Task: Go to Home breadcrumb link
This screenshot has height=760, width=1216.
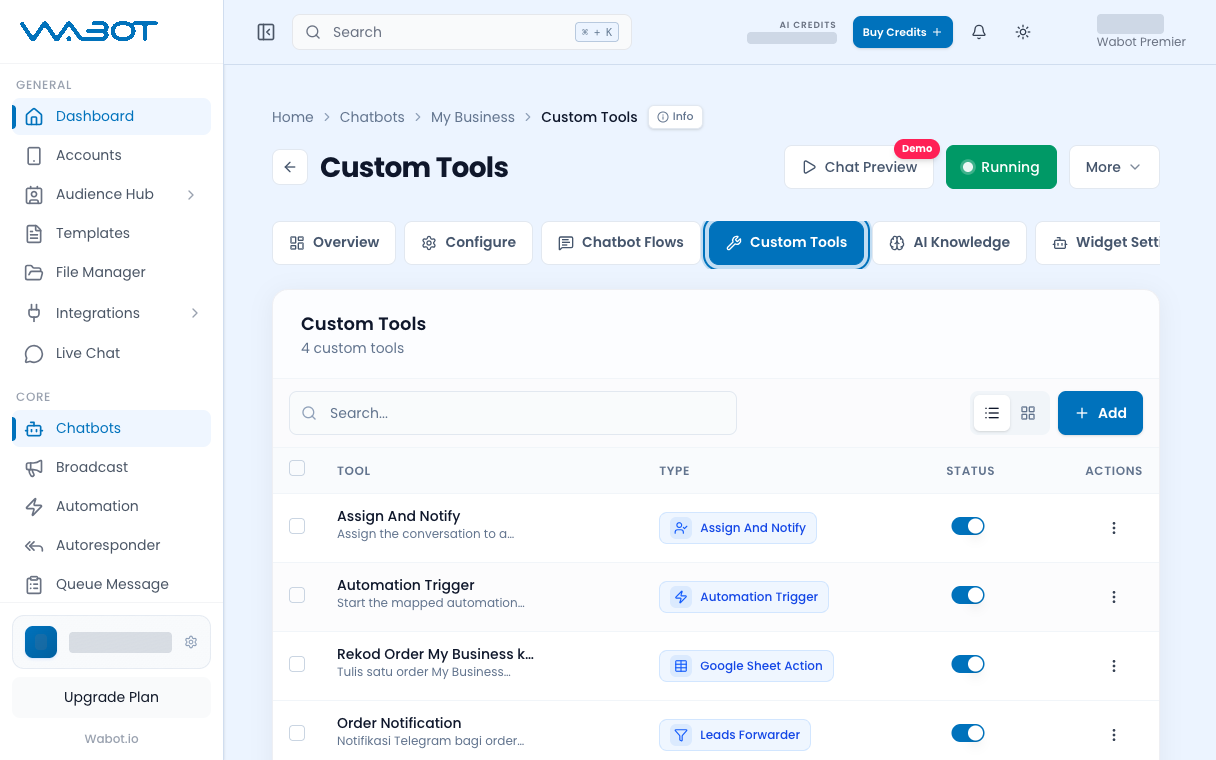Action: [293, 117]
